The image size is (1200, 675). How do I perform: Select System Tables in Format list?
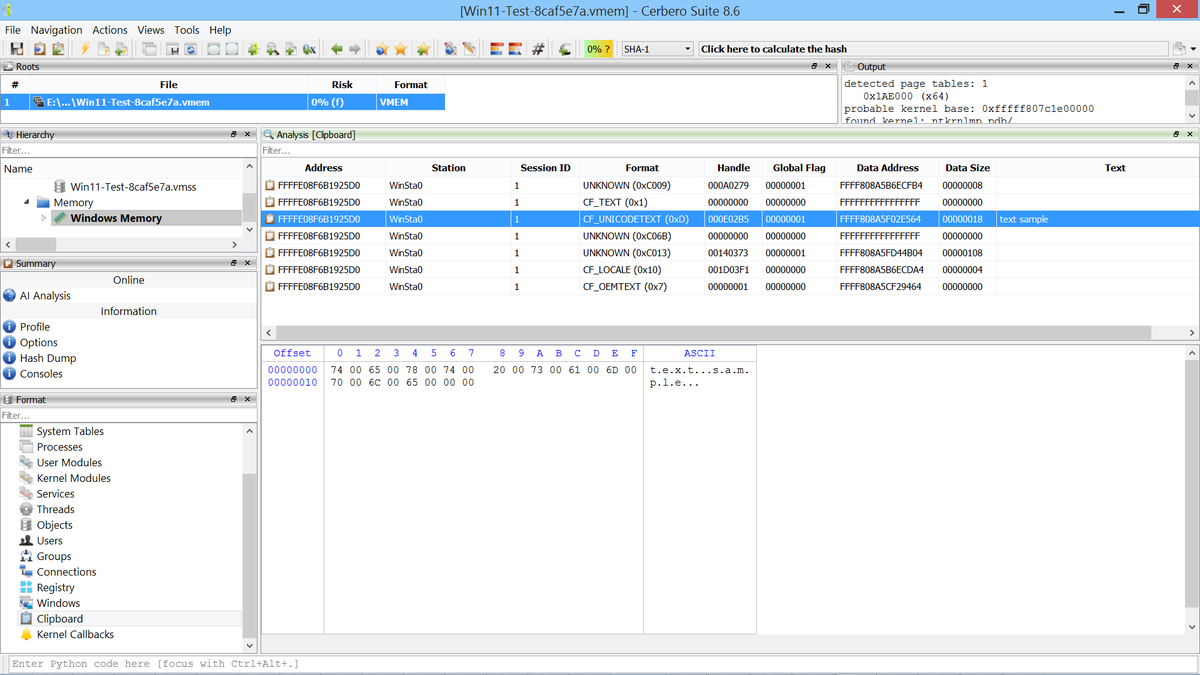pyautogui.click(x=70, y=431)
